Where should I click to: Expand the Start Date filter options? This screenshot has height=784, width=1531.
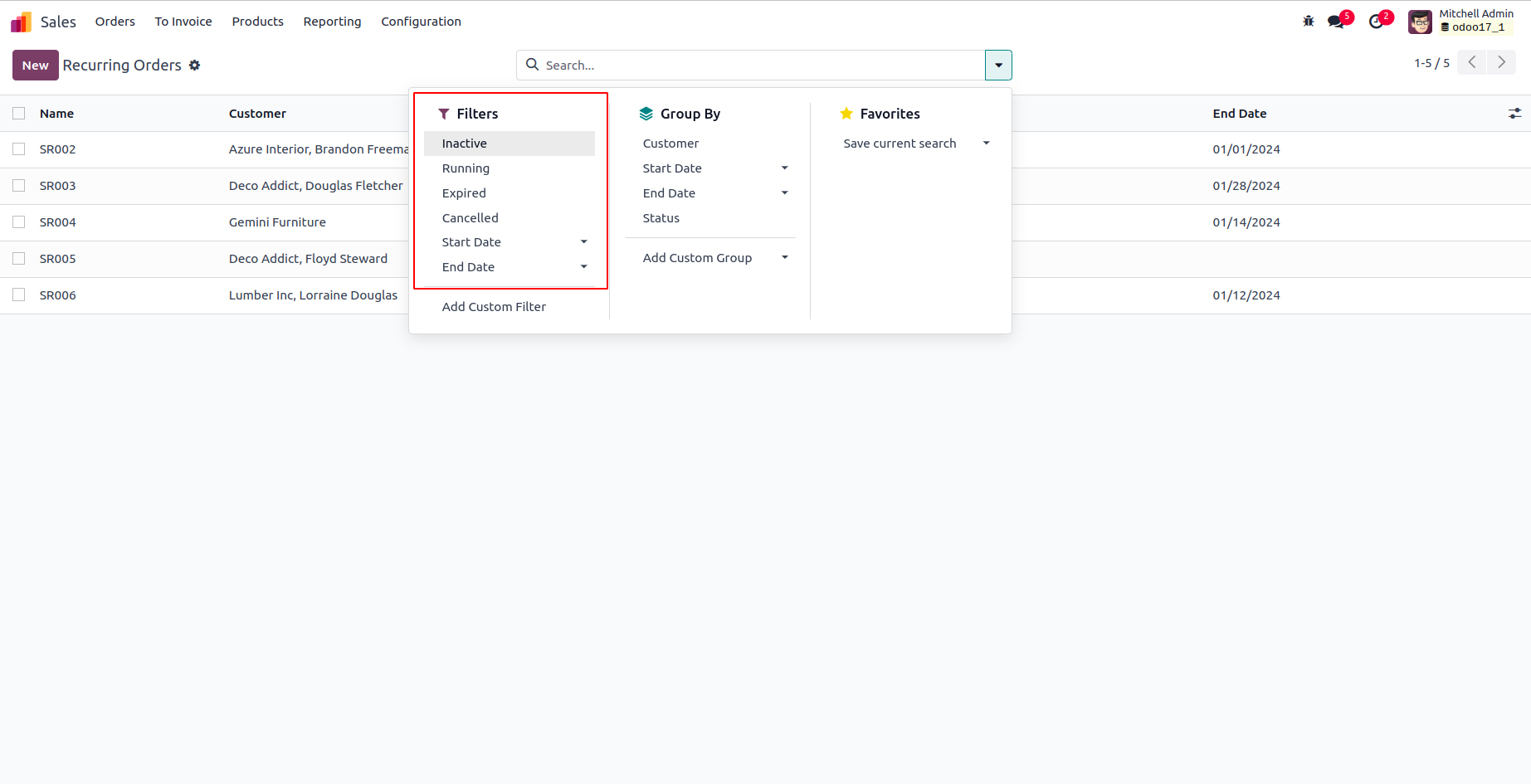click(x=583, y=242)
